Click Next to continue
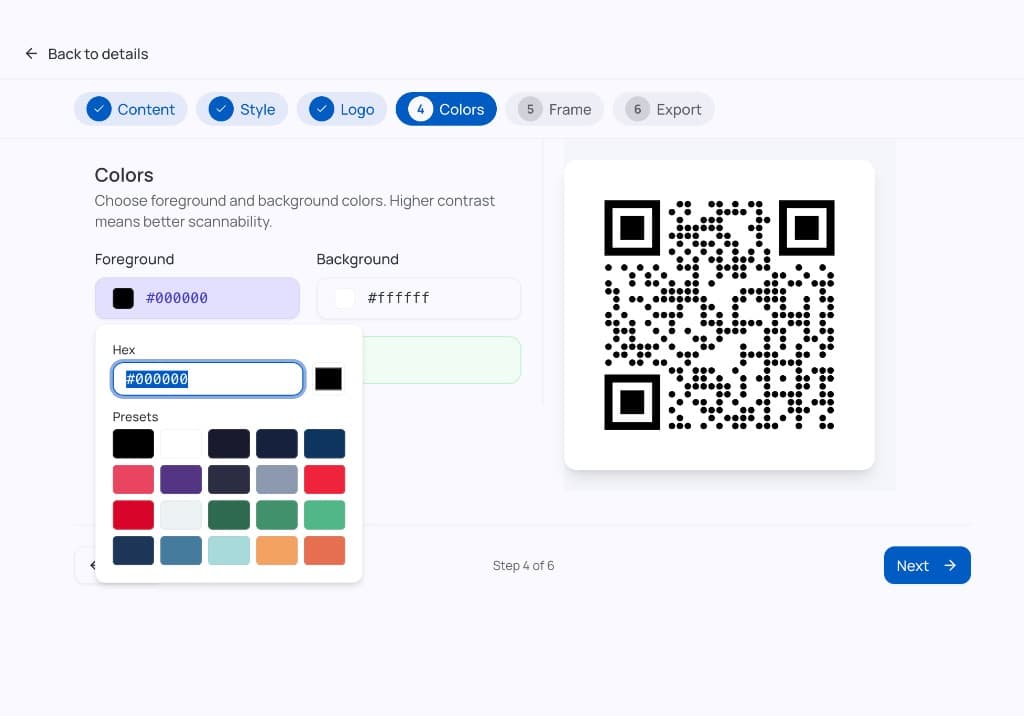Image resolution: width=1024 pixels, height=716 pixels. point(927,565)
